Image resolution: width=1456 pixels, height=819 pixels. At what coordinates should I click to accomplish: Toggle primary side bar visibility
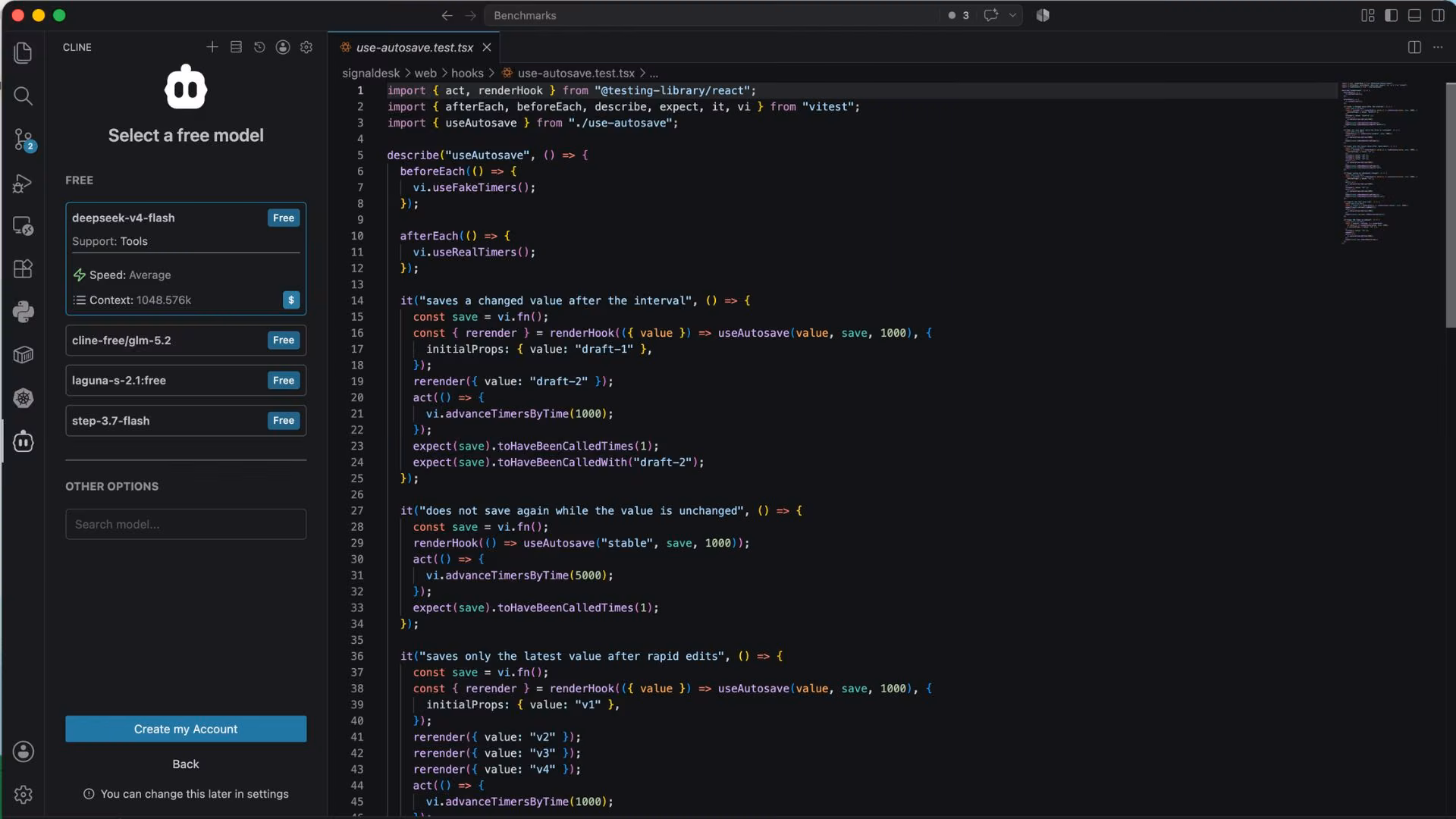click(1391, 15)
